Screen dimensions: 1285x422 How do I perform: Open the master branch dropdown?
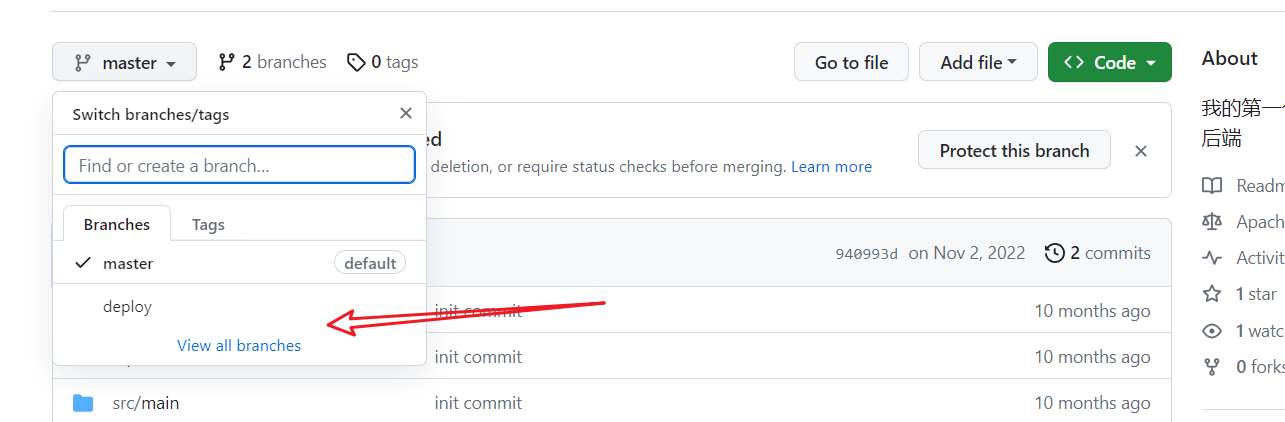pyautogui.click(x=125, y=63)
